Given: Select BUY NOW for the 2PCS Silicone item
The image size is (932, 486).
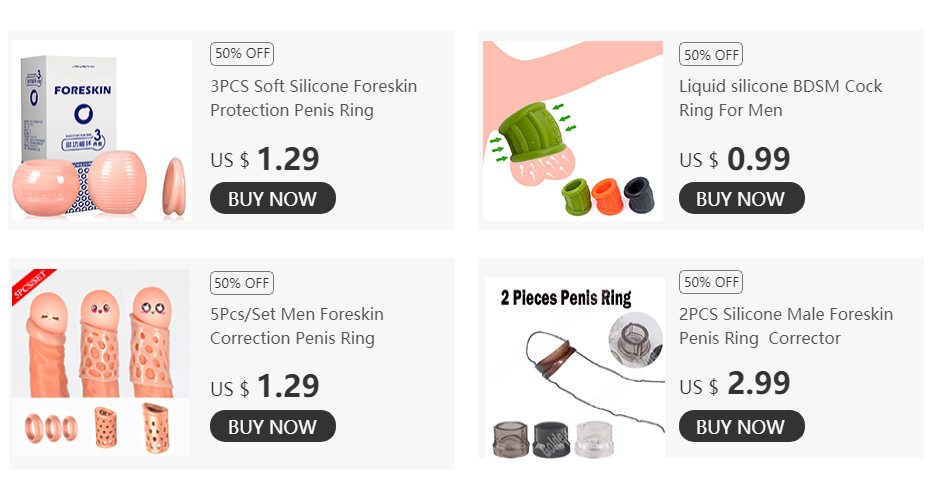Looking at the screenshot, I should (741, 426).
